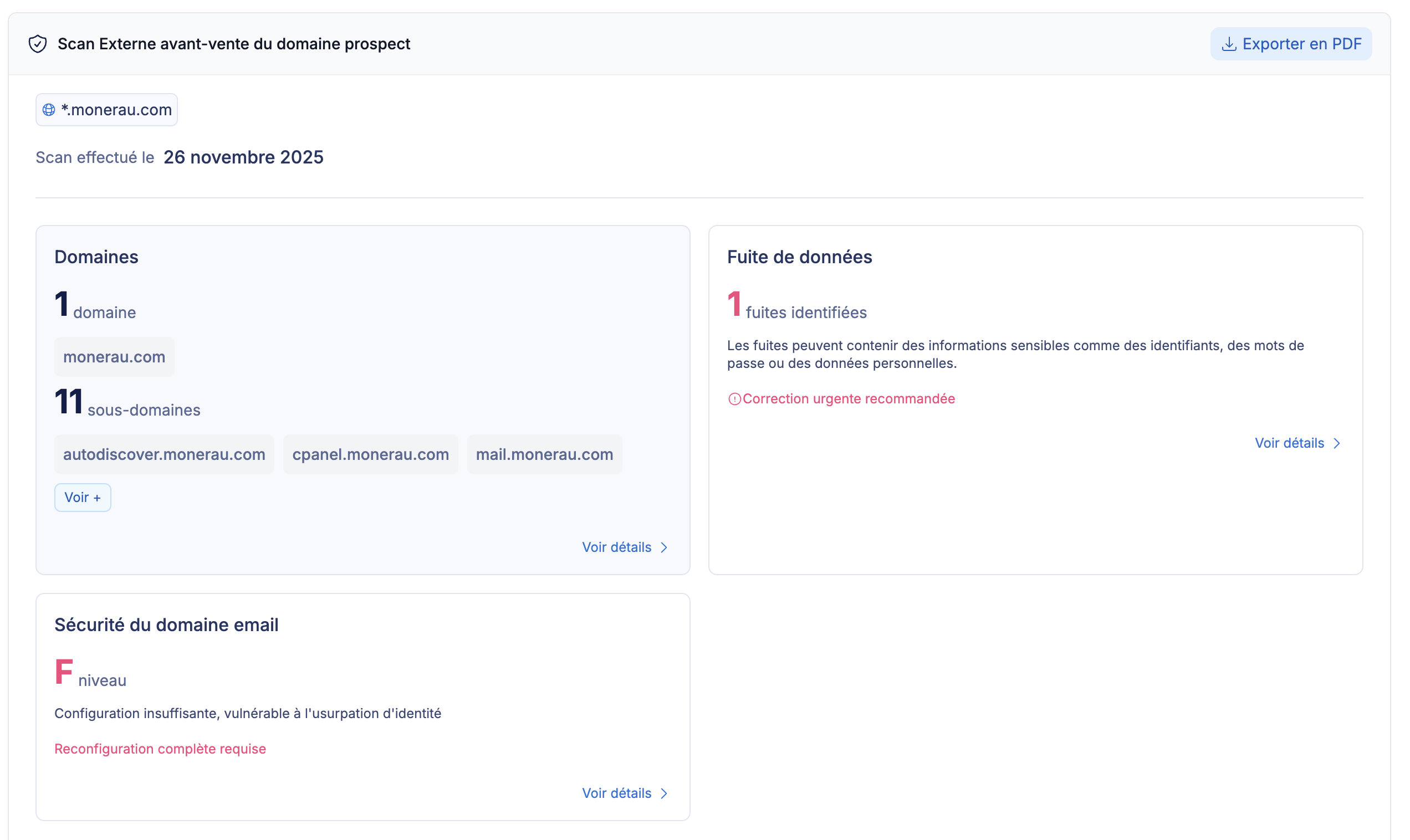Screen dimensions: 1410x840
Task: Click Correction urgente recommandée warning text
Action: [x=848, y=399]
